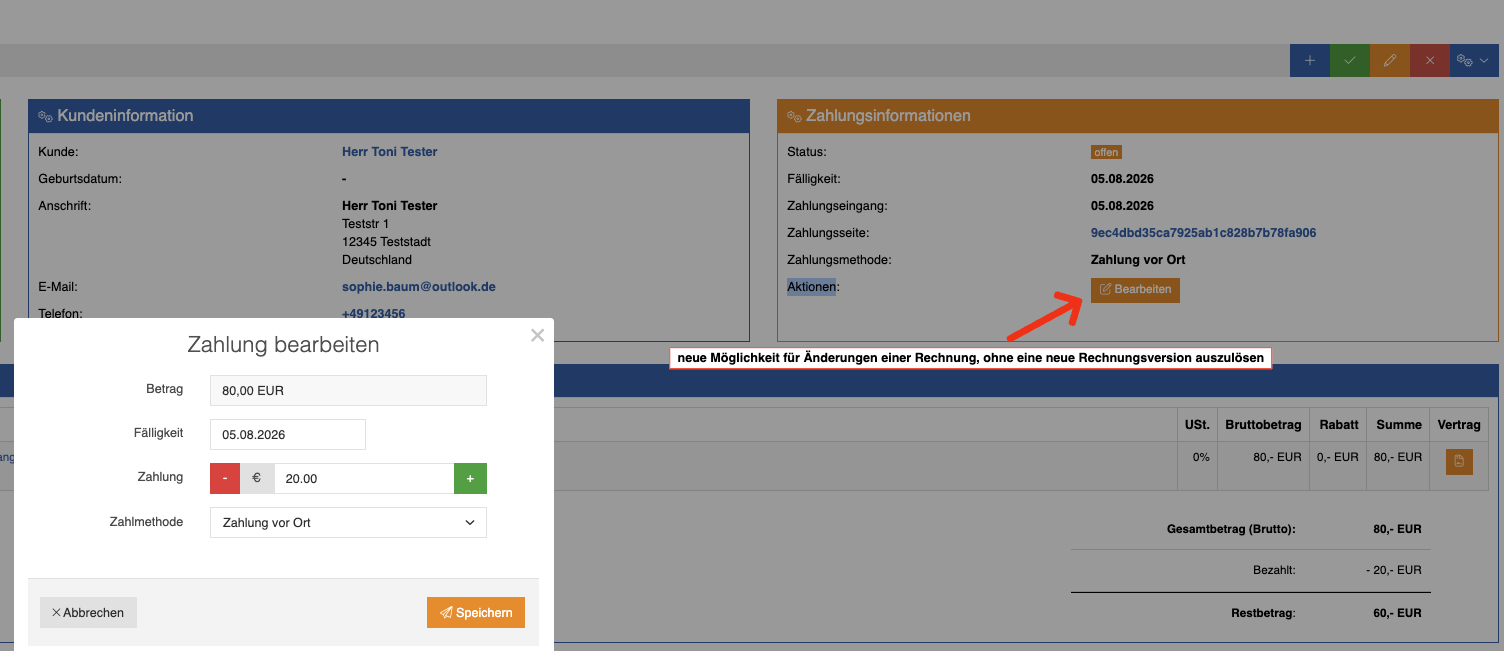This screenshot has height=651, width=1504.
Task: Click the green checkmark toolbar icon
Action: tap(1350, 61)
